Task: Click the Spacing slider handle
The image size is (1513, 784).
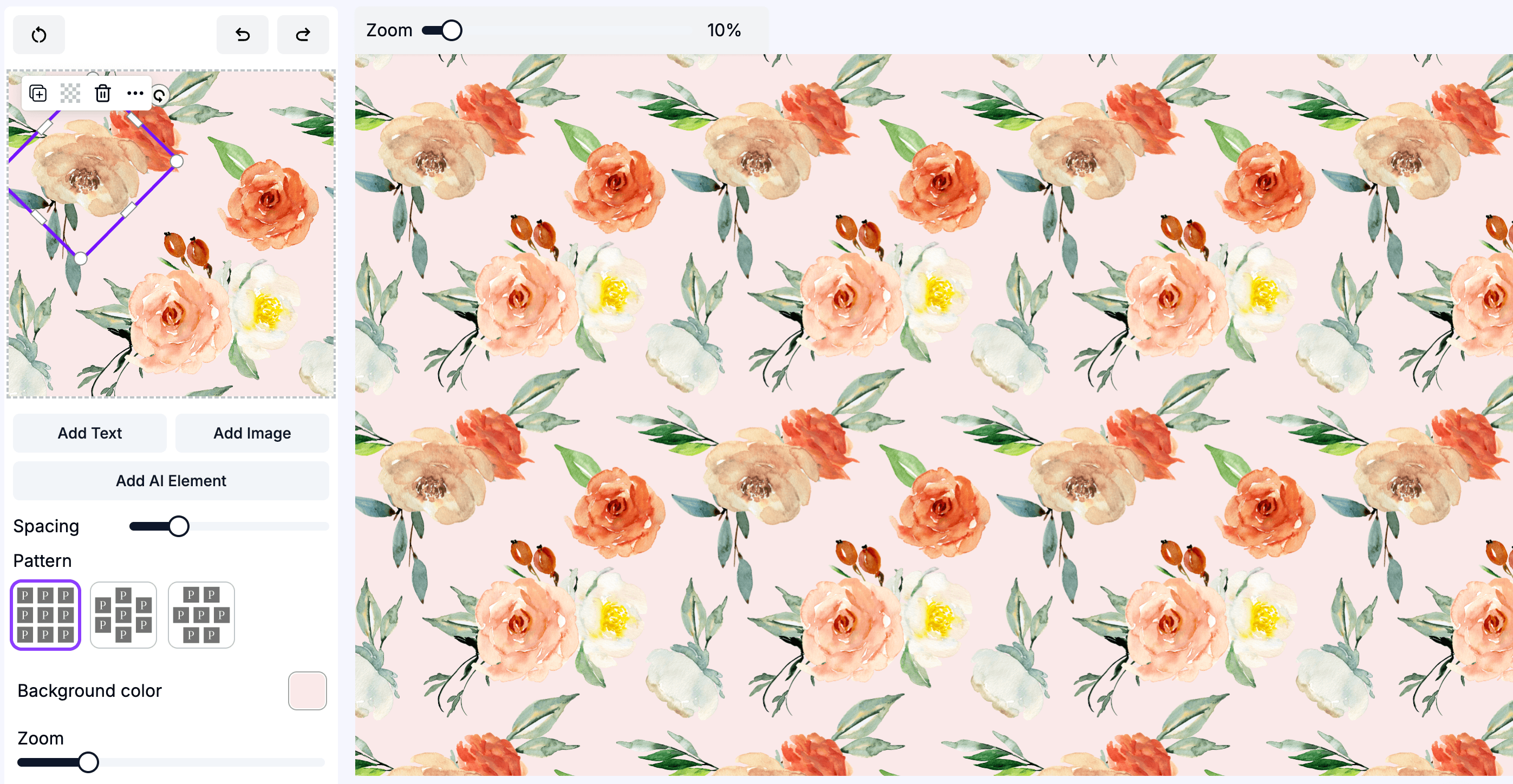Action: [x=179, y=526]
